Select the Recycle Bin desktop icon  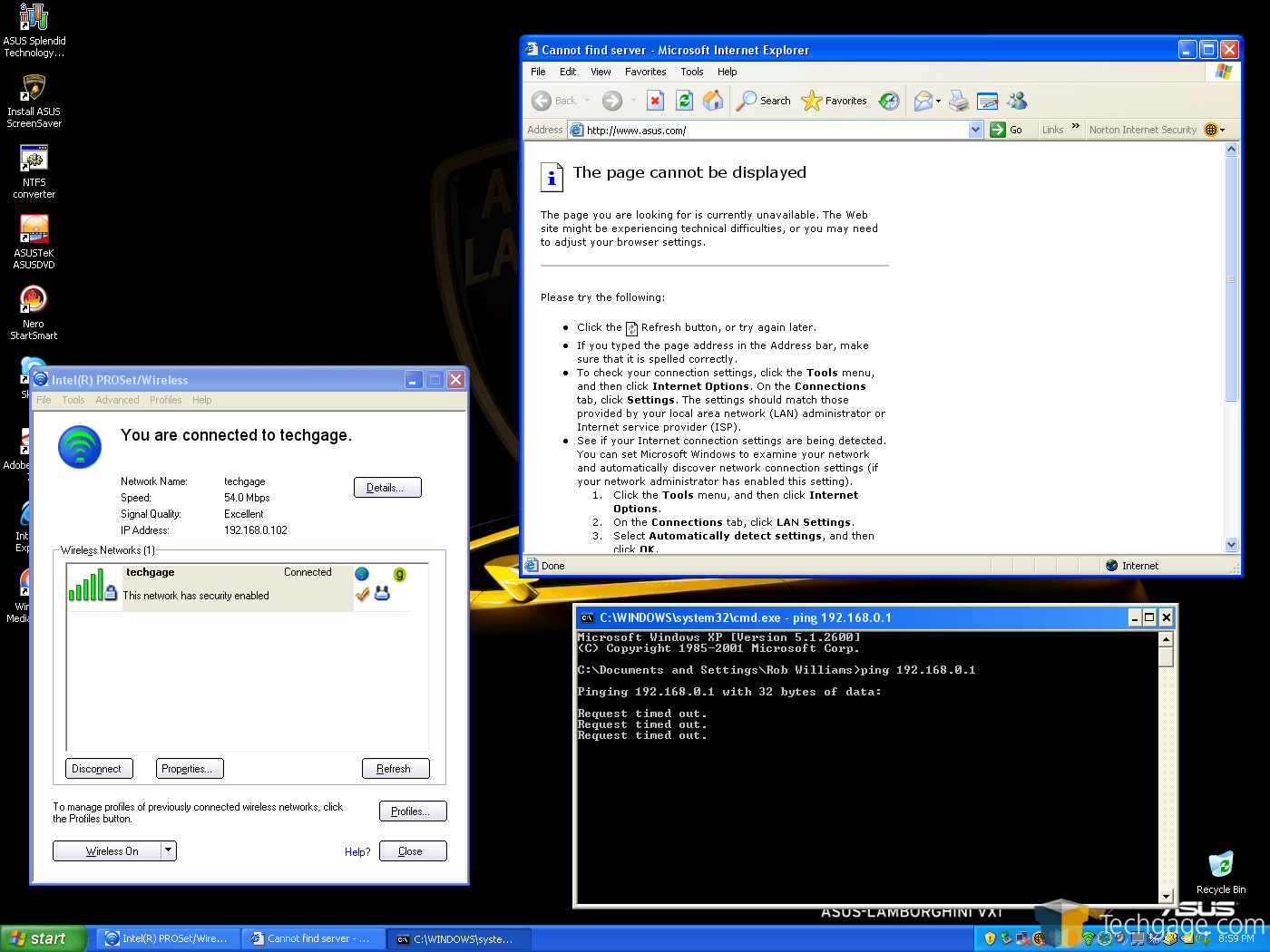click(x=1221, y=873)
